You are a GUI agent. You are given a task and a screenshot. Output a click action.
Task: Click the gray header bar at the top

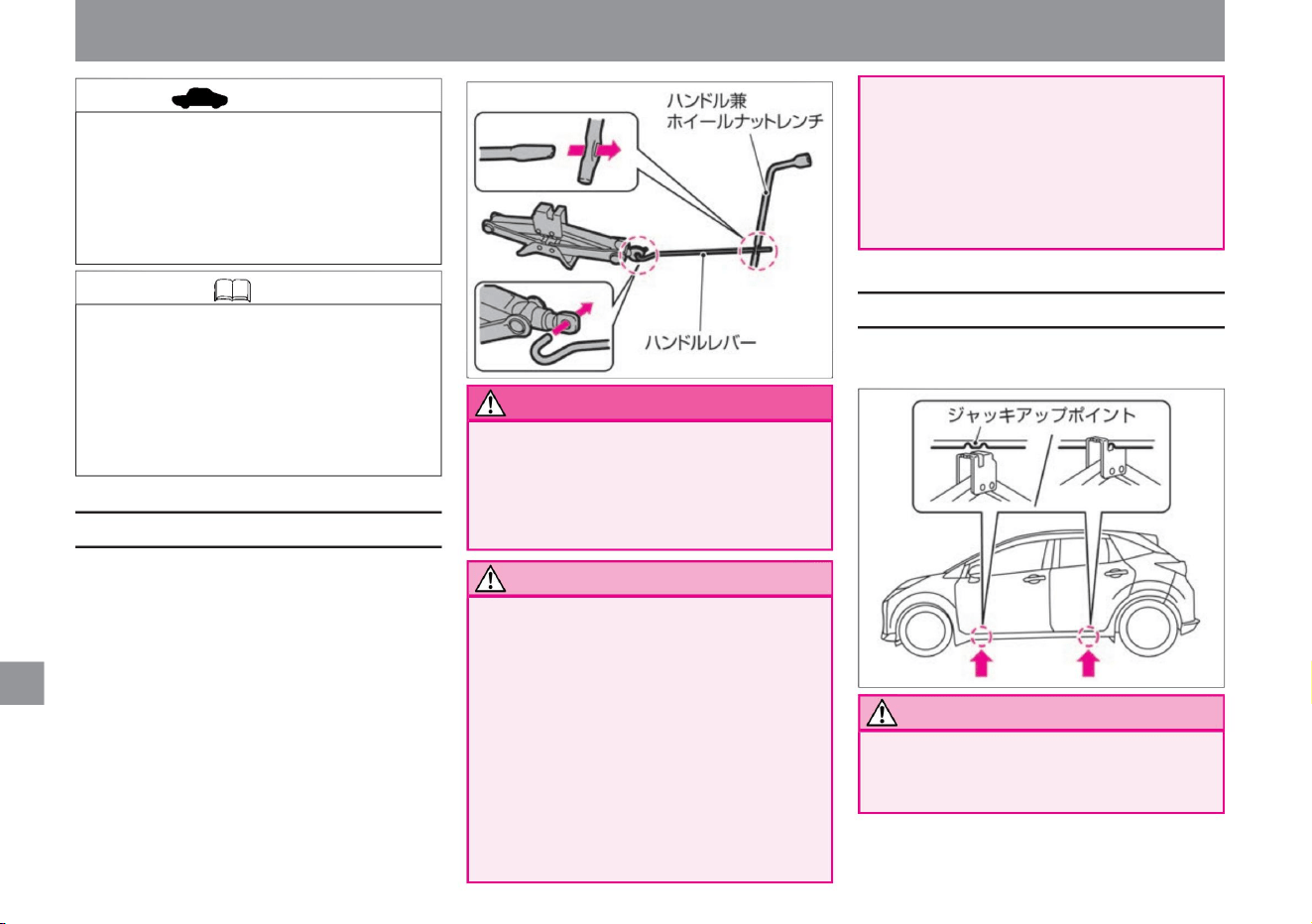[x=650, y=31]
